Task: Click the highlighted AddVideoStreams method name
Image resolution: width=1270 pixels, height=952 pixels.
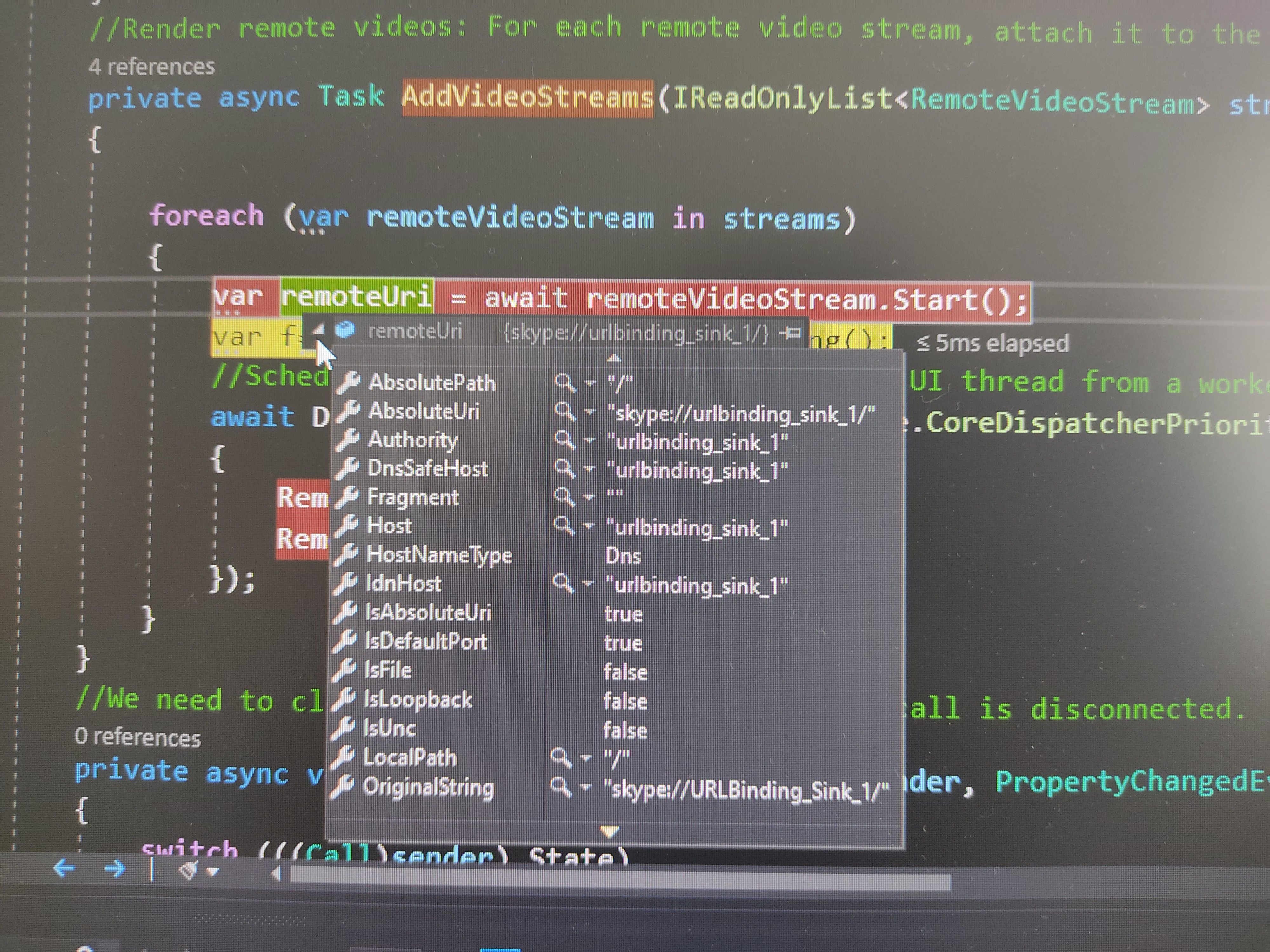Action: point(528,97)
